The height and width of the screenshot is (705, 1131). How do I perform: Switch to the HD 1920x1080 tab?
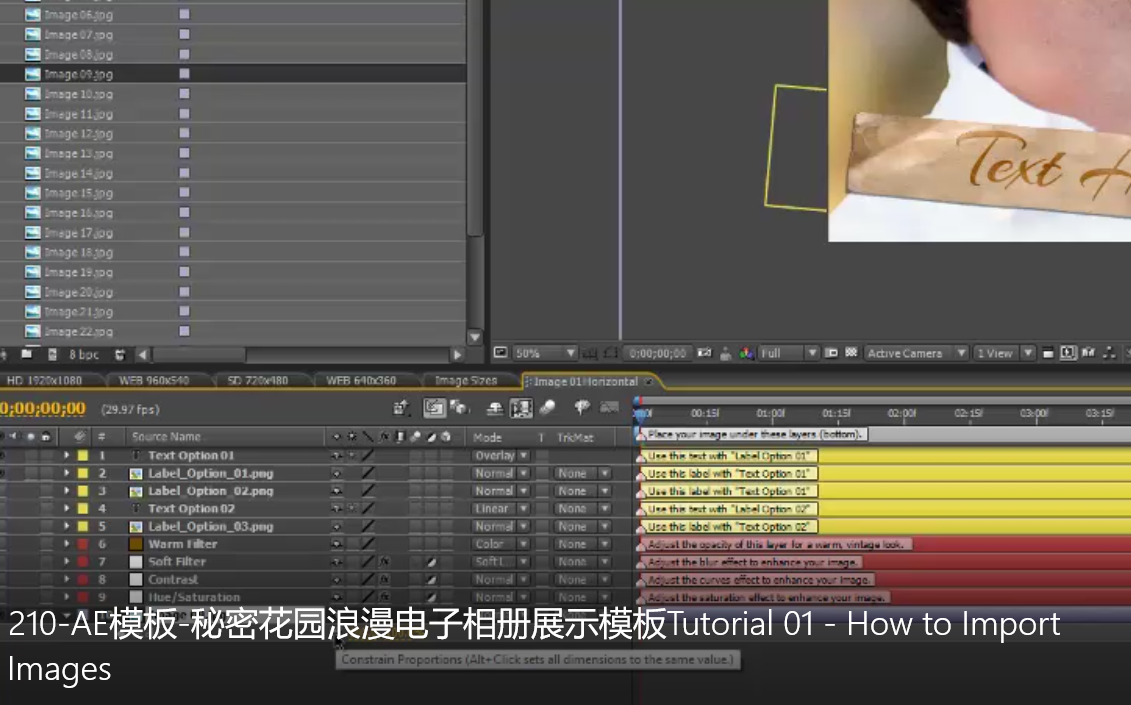[x=45, y=380]
